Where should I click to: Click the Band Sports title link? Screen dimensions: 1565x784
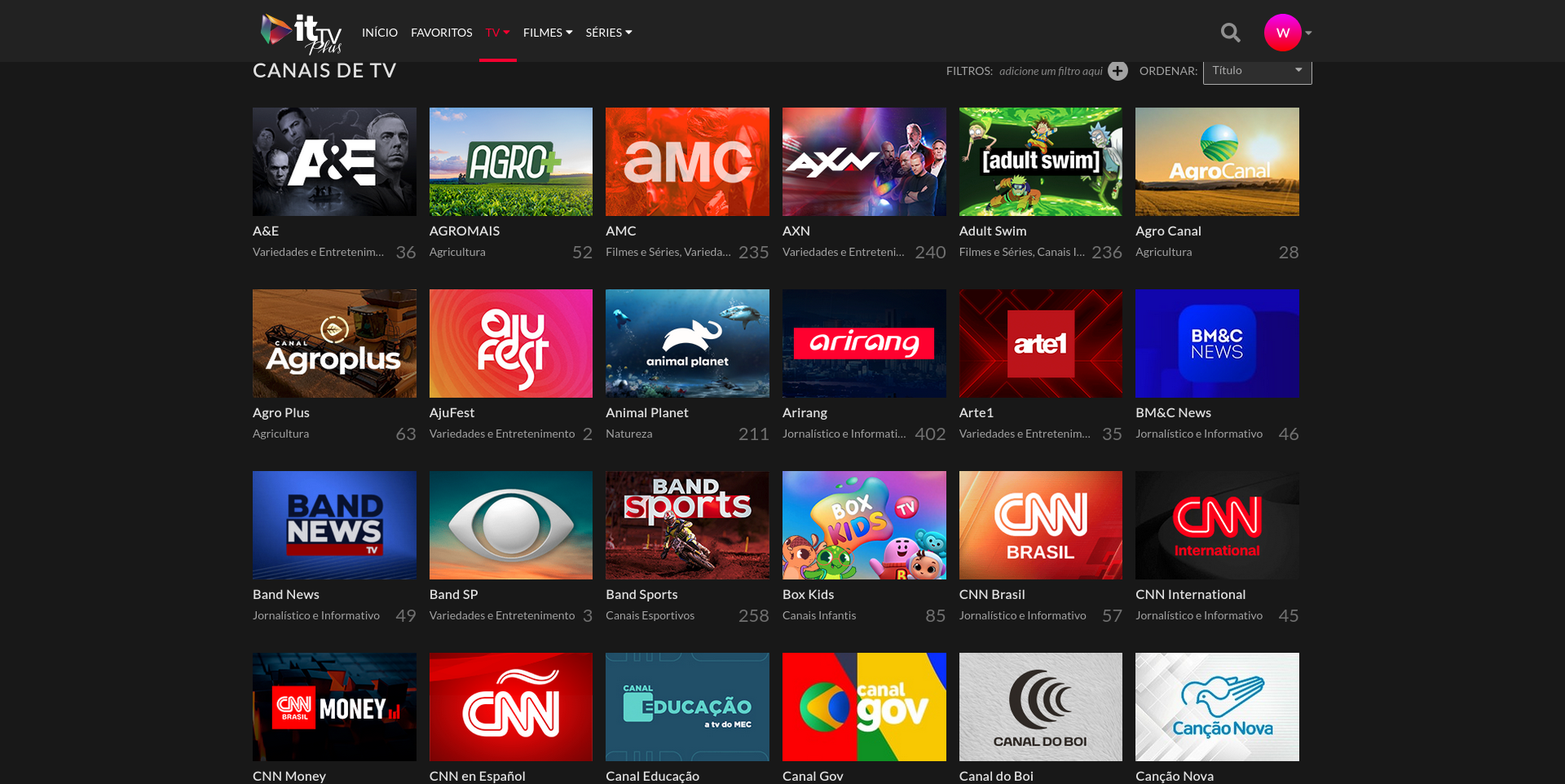click(x=641, y=594)
